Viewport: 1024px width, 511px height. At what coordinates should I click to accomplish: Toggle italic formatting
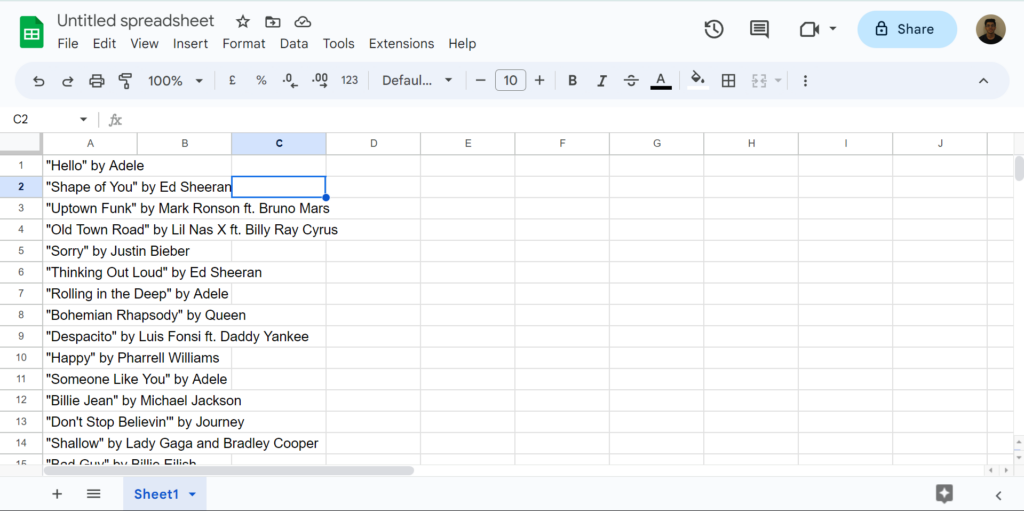[601, 80]
